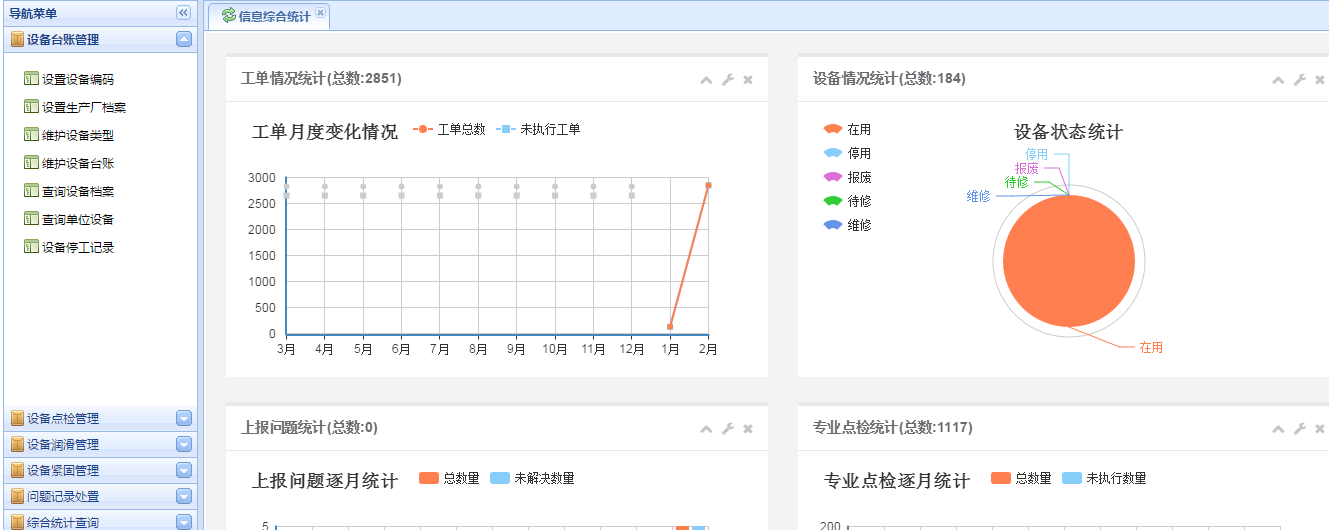Image resolution: width=1329 pixels, height=530 pixels.
Task: Close the 信息综合统计 tab
Action: (320, 13)
